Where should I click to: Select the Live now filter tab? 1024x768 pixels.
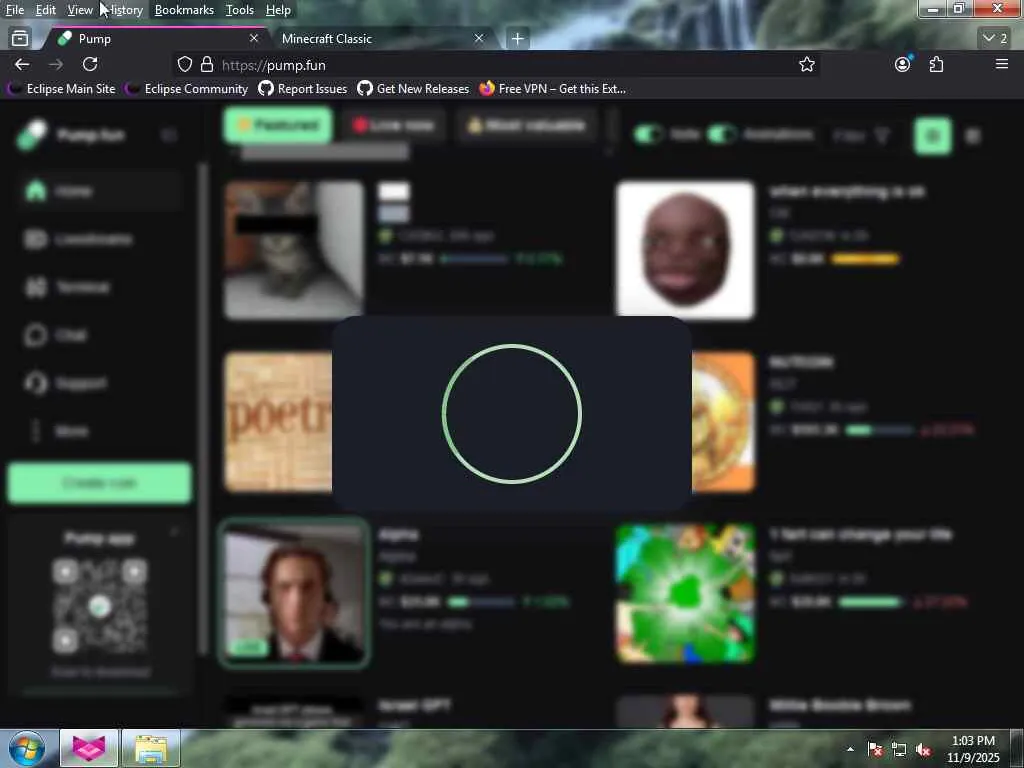pos(393,125)
